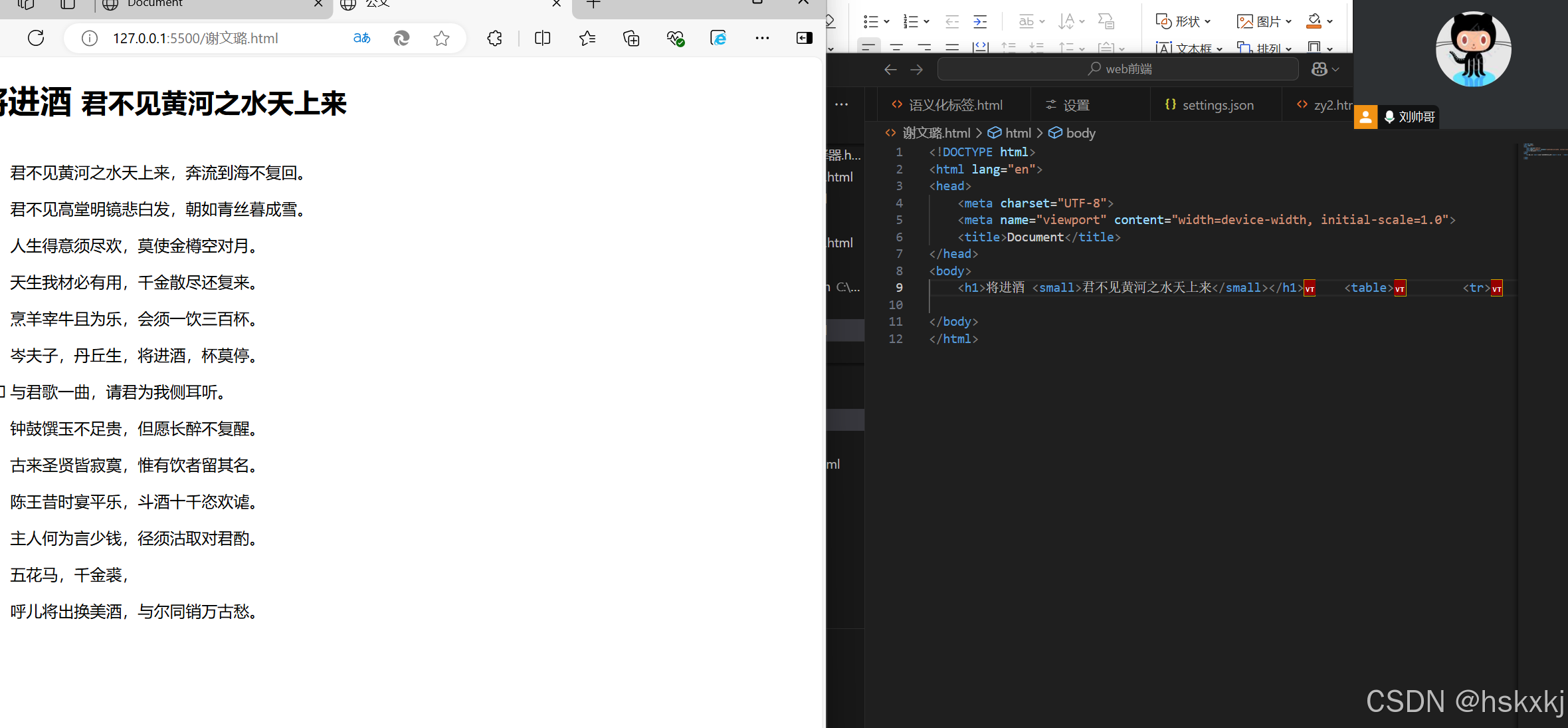The width and height of the screenshot is (1568, 728).
Task: Open Edge translate page icon
Action: (x=361, y=38)
